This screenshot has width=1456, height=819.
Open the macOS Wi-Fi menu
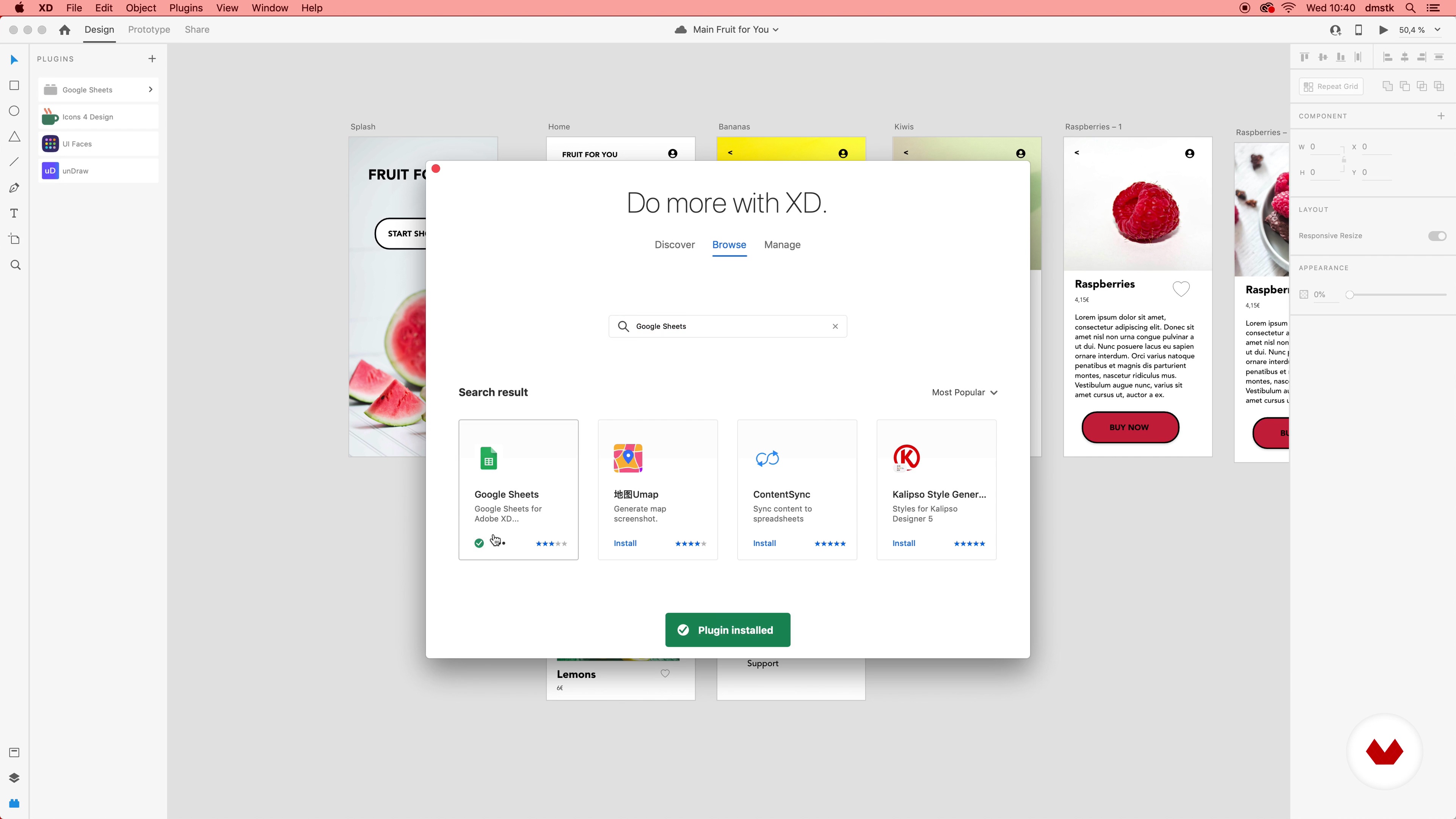(1288, 8)
